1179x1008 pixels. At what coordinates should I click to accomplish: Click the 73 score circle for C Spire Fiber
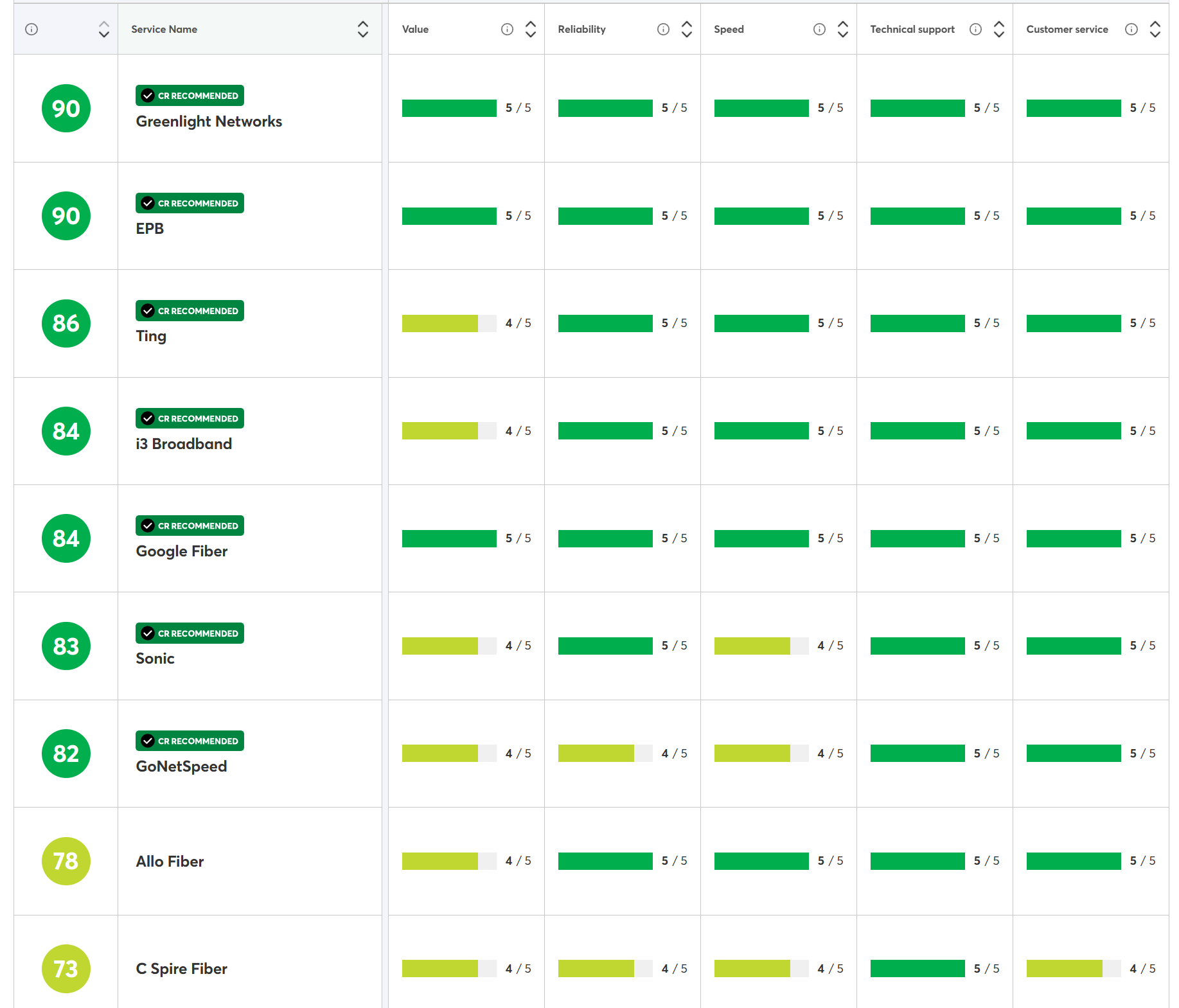click(x=66, y=968)
